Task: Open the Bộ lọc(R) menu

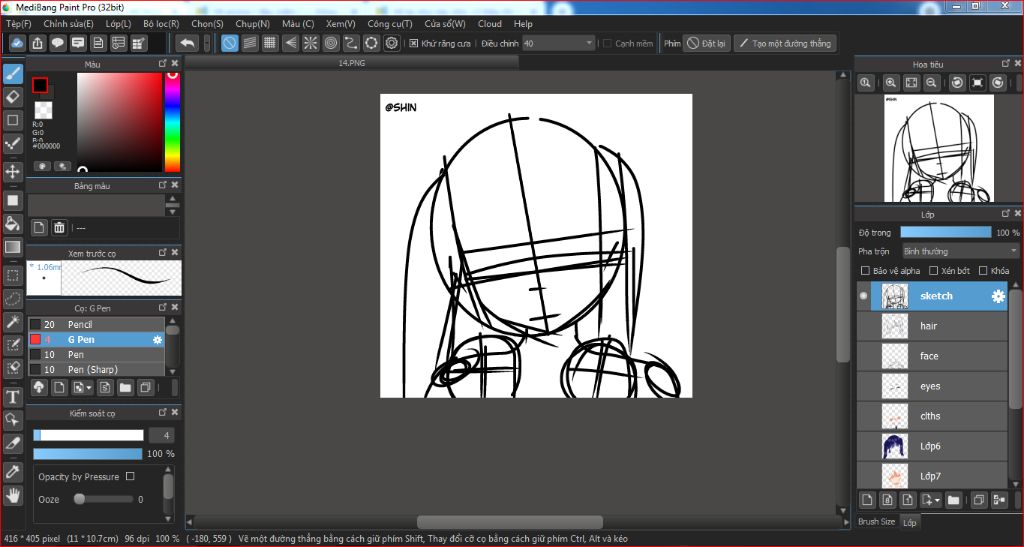Action: pyautogui.click(x=161, y=24)
